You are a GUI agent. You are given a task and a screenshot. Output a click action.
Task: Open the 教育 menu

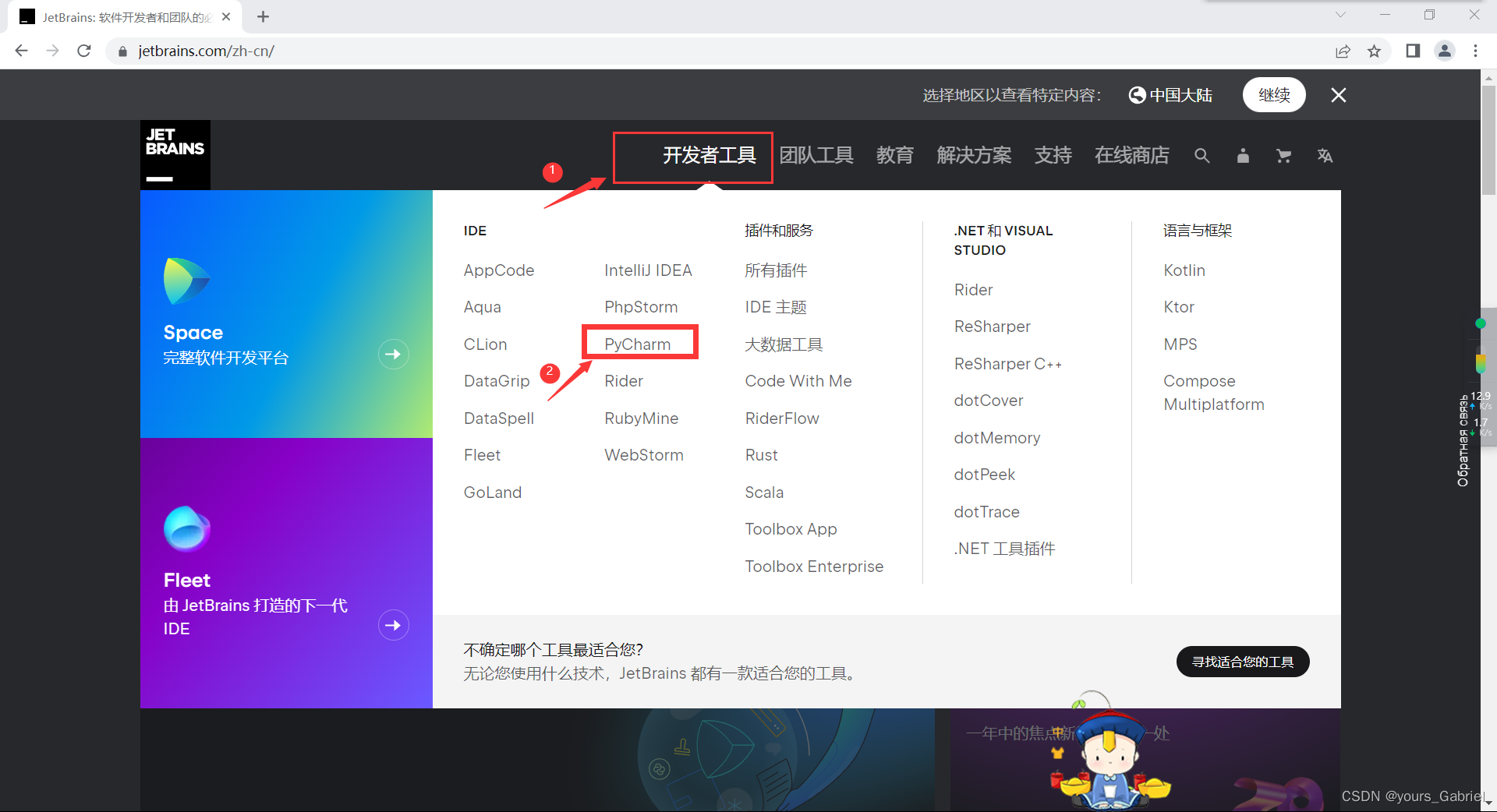tap(895, 156)
